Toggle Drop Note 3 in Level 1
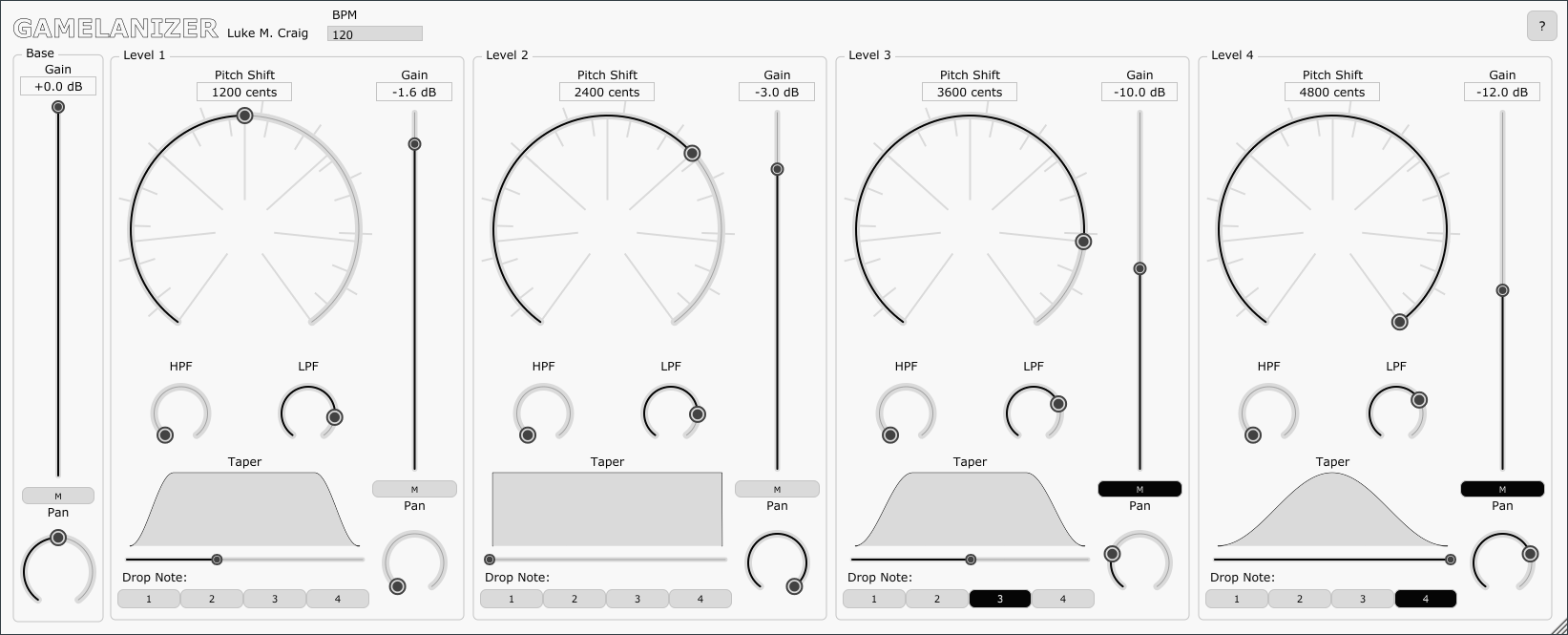Image resolution: width=1568 pixels, height=635 pixels. click(x=275, y=599)
